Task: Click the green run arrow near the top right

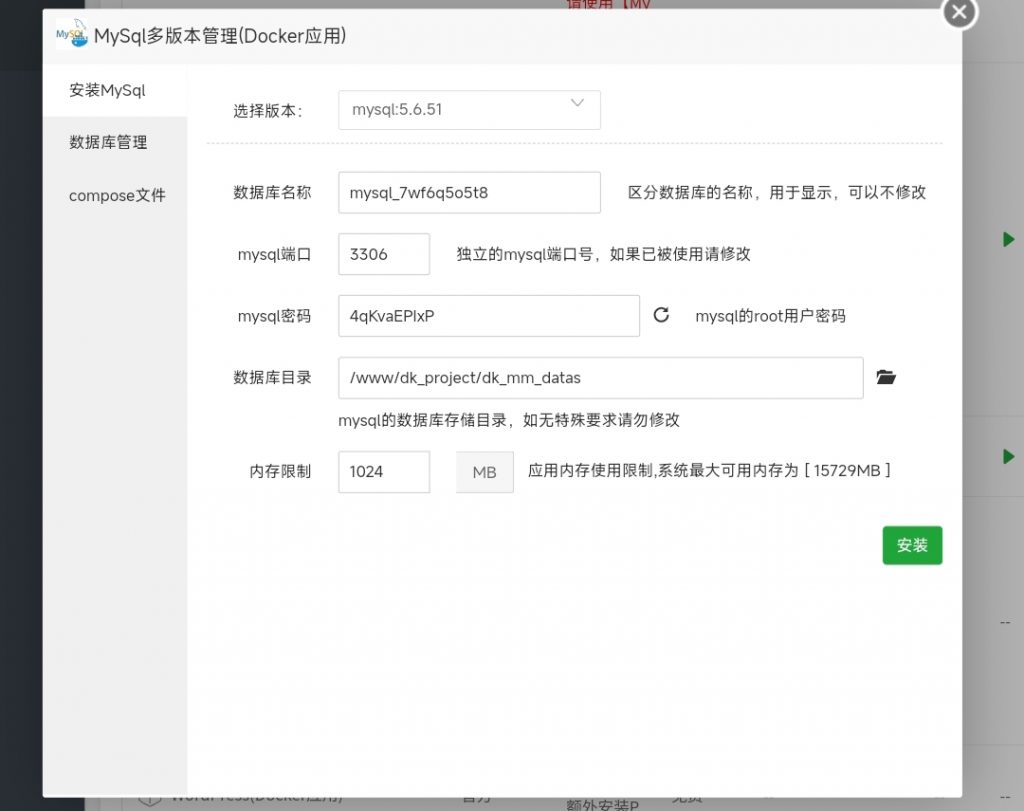Action: coord(1007,239)
